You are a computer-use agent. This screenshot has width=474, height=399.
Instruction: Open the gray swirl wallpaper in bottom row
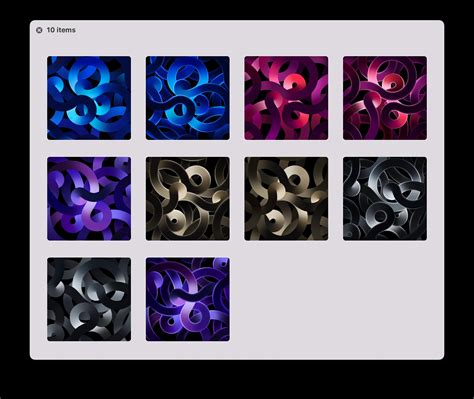[89, 299]
